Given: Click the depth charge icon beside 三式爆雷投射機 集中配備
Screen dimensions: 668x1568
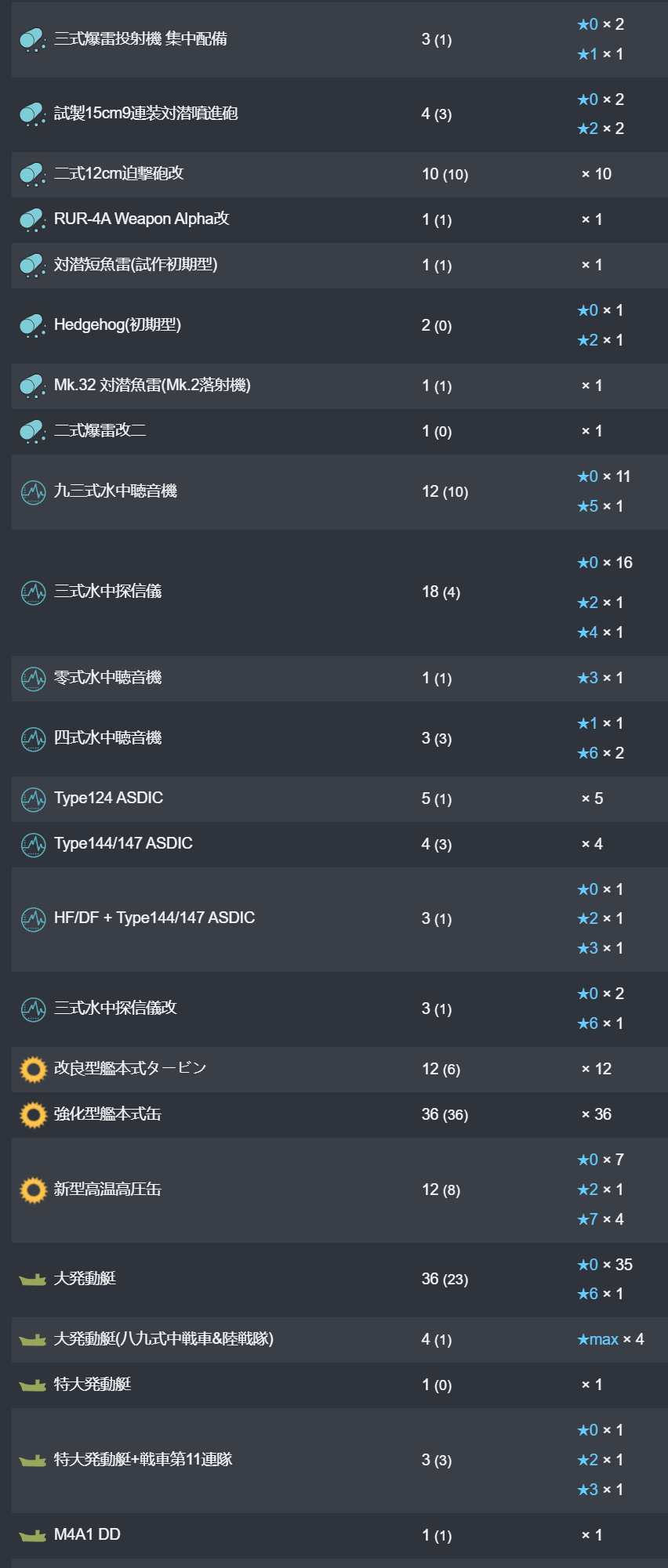Looking at the screenshot, I should point(33,39).
